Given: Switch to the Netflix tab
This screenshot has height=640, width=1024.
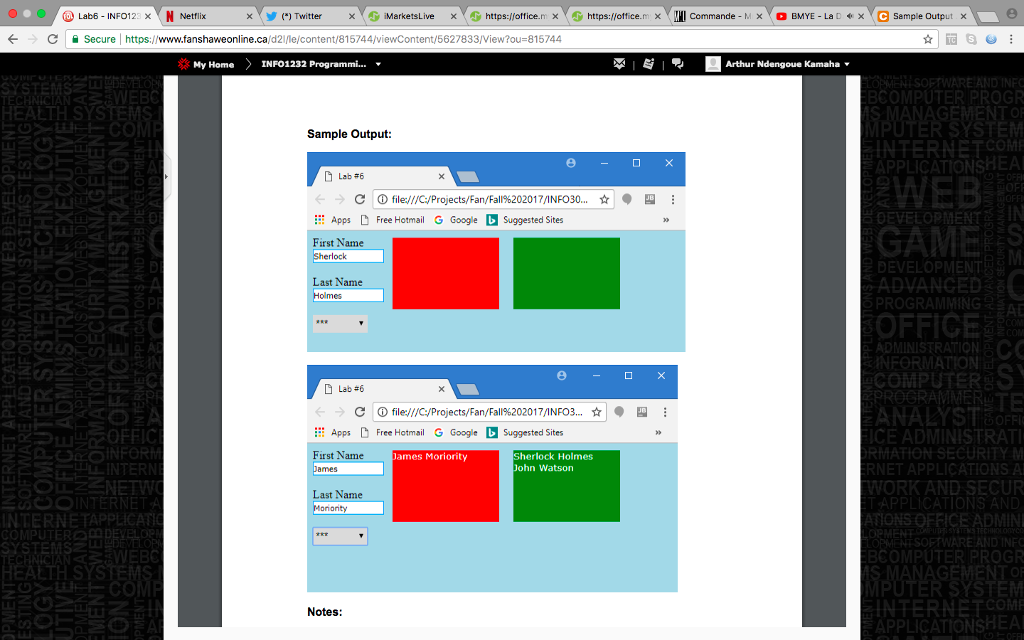Looking at the screenshot, I should (209, 16).
